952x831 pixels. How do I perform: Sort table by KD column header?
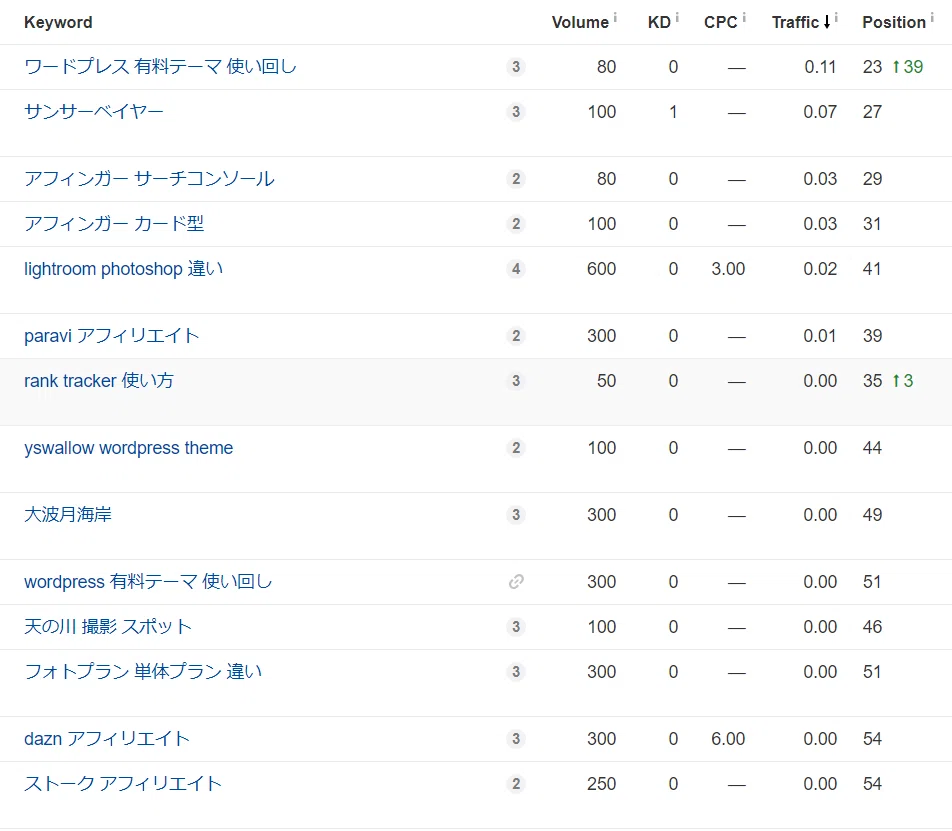(659, 22)
